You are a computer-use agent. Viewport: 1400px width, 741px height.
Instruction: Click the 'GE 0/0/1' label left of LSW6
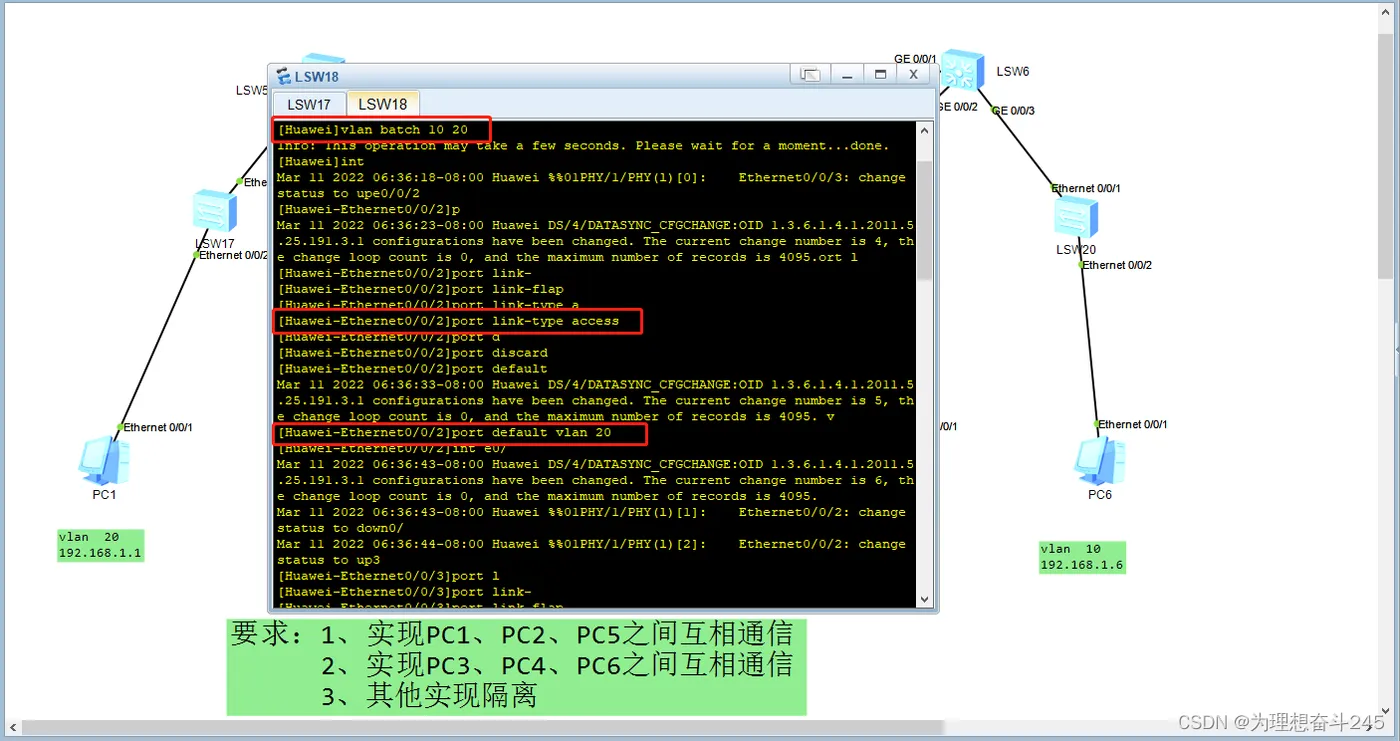coord(915,59)
